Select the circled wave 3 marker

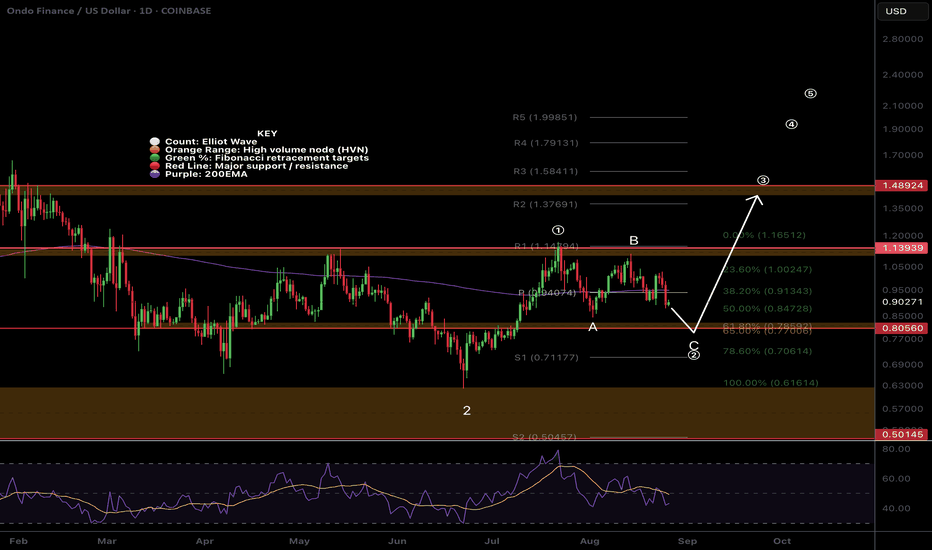763,181
